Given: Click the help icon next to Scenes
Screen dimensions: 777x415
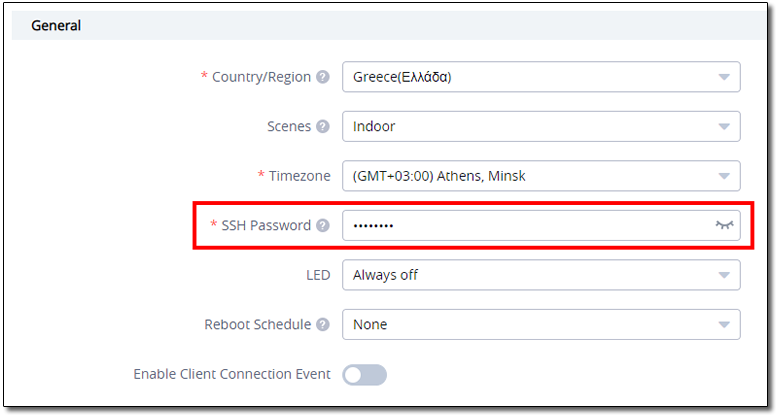Looking at the screenshot, I should (323, 126).
